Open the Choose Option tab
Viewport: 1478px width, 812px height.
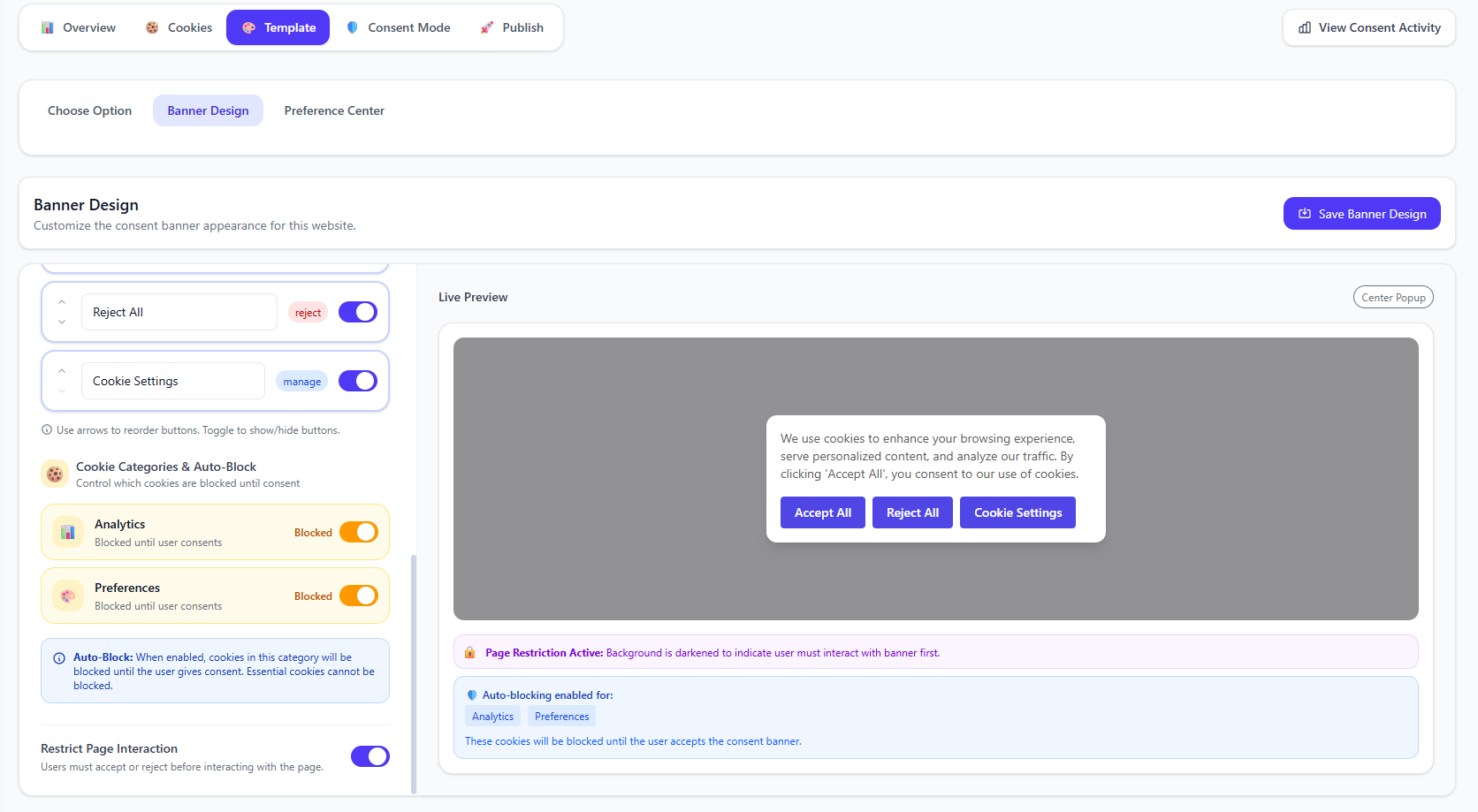89,110
